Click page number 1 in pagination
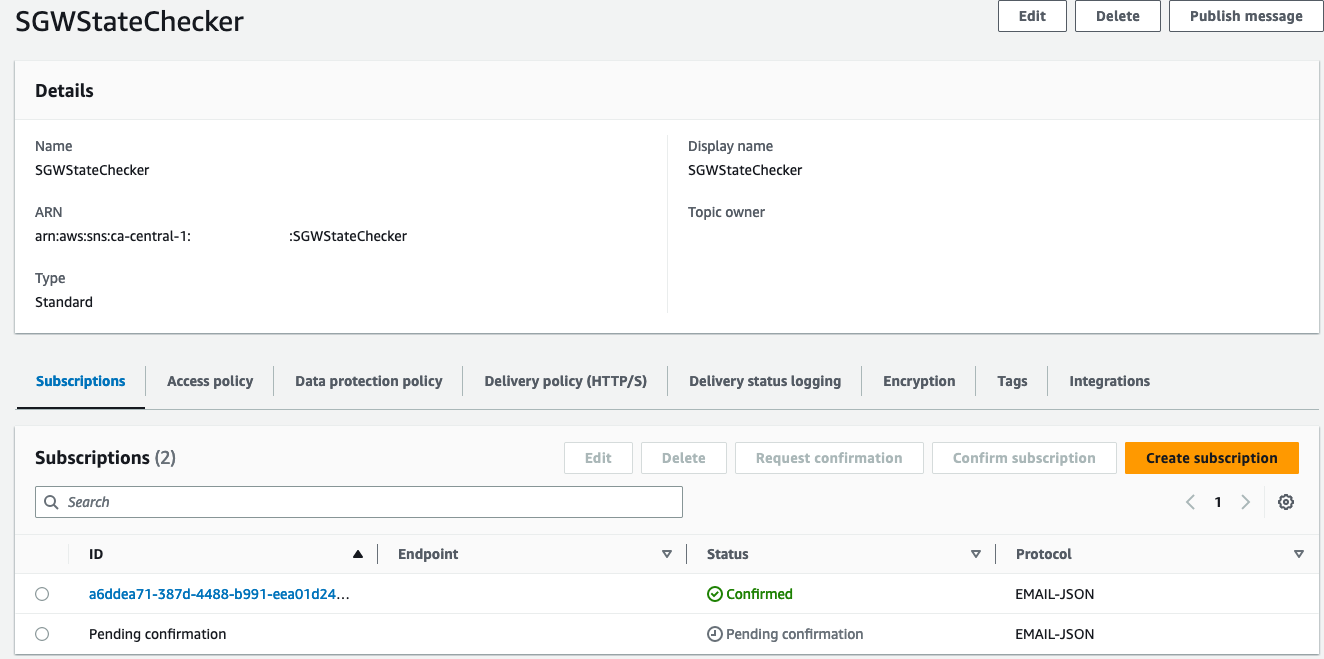 pos(1218,501)
